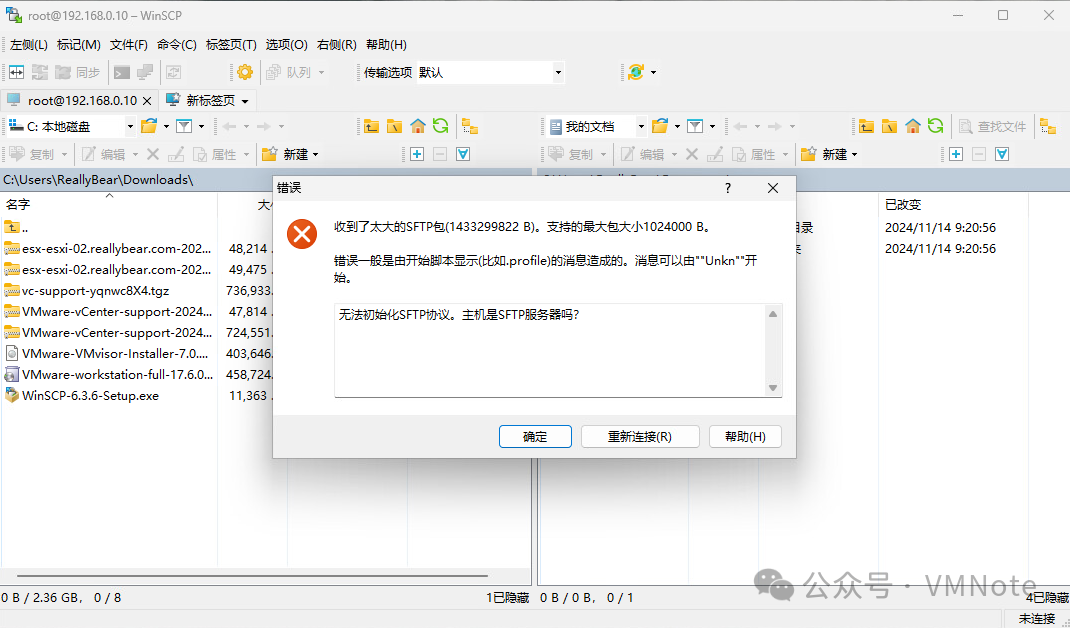This screenshot has width=1070, height=628.
Task: Open the 传输选项 默认 dropdown
Action: [x=558, y=72]
